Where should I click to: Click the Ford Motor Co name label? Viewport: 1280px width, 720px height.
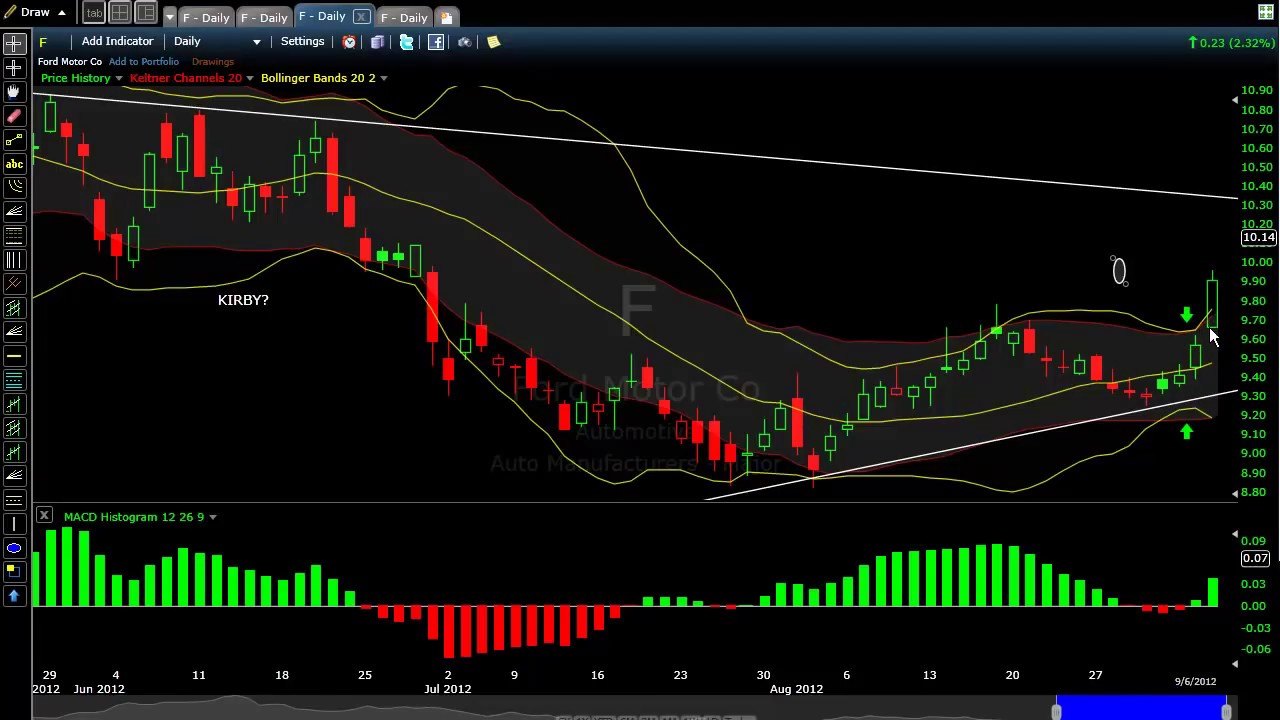click(70, 62)
